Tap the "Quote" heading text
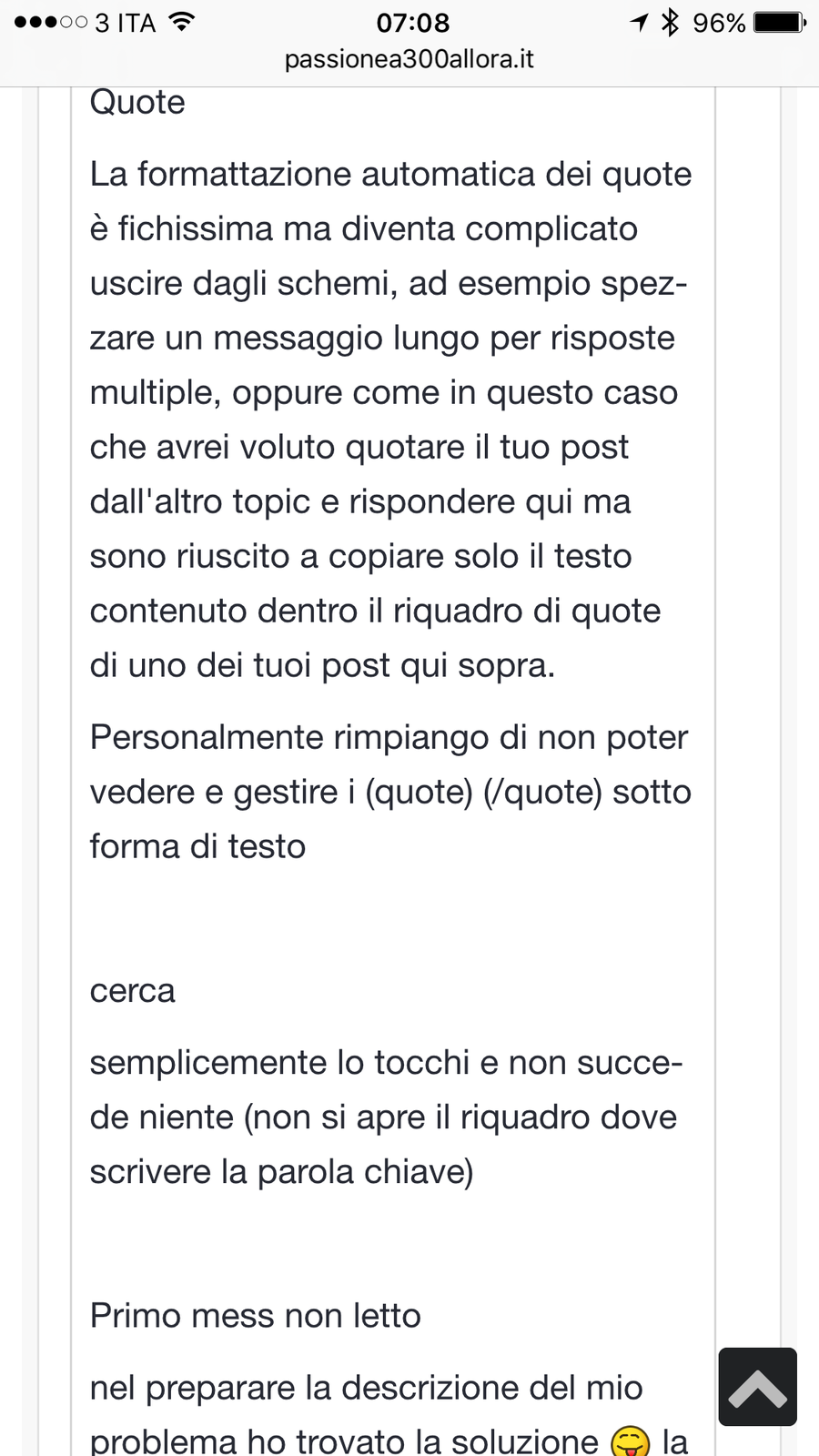Image resolution: width=819 pixels, height=1456 pixels. tap(137, 103)
